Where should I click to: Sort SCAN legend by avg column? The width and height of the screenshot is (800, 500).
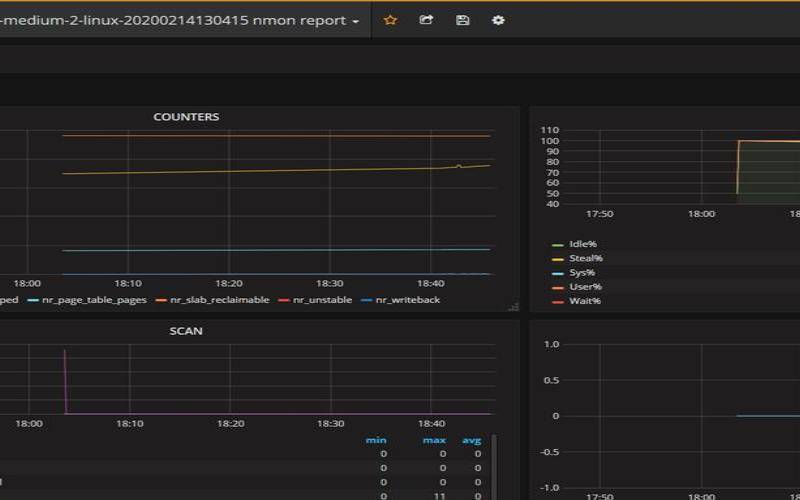coord(471,440)
